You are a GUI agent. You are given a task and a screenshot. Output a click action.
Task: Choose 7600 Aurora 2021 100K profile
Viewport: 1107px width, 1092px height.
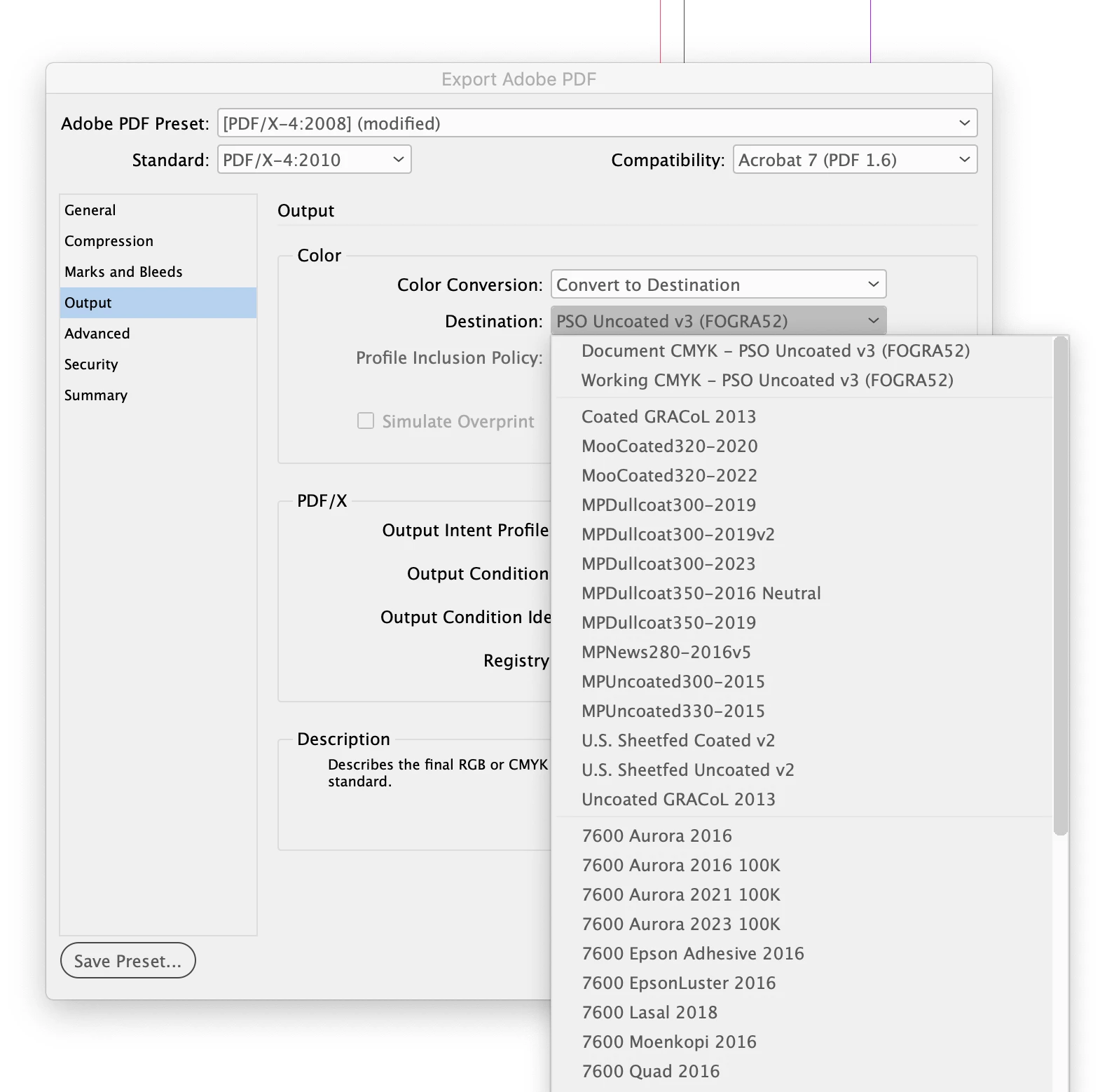(802, 894)
